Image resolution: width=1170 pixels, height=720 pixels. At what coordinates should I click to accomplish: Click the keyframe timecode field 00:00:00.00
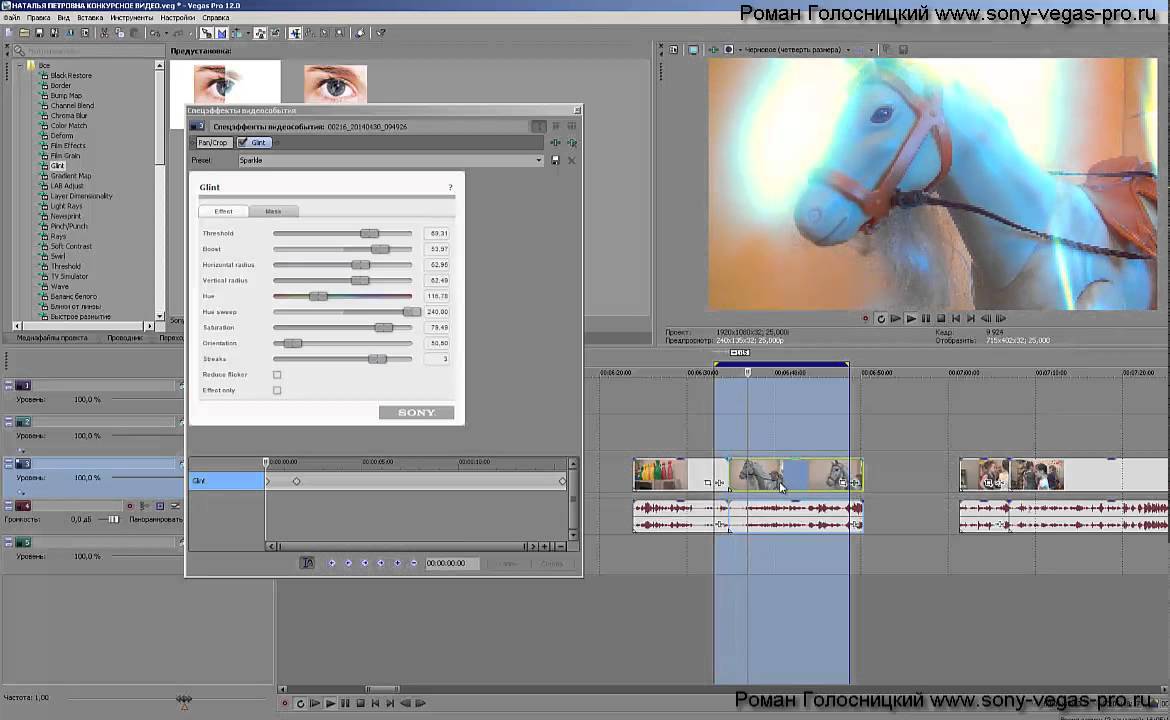coord(451,563)
